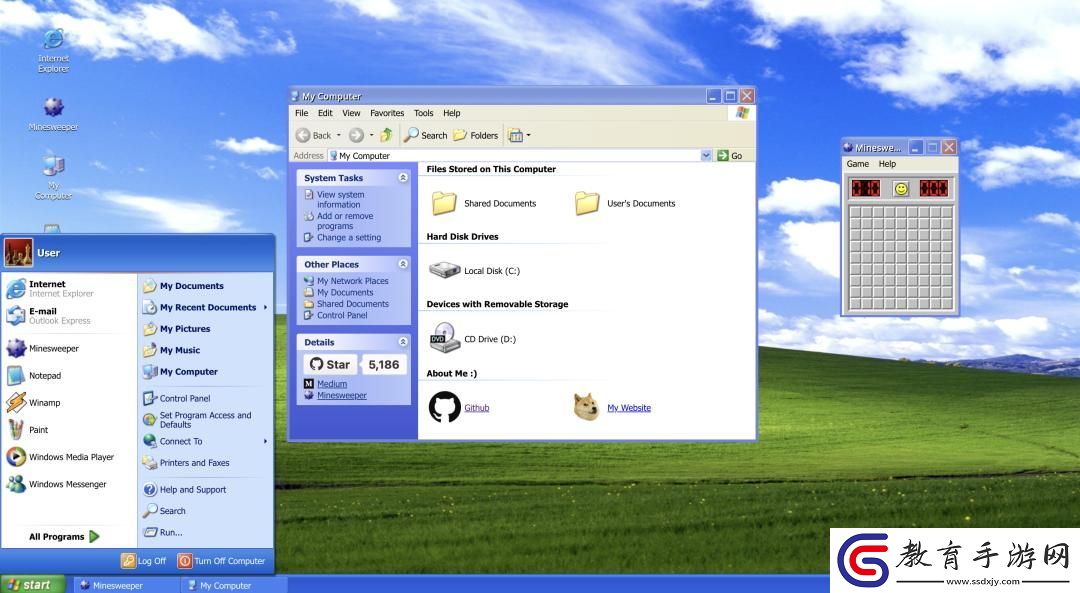The image size is (1080, 593).
Task: Open Forward button history dropdown arrow
Action: click(x=371, y=135)
